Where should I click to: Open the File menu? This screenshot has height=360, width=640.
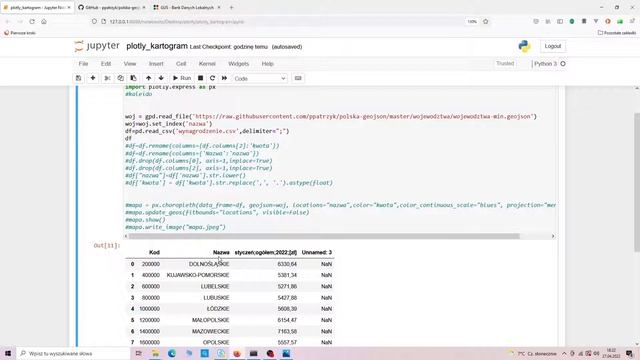pyautogui.click(x=83, y=64)
